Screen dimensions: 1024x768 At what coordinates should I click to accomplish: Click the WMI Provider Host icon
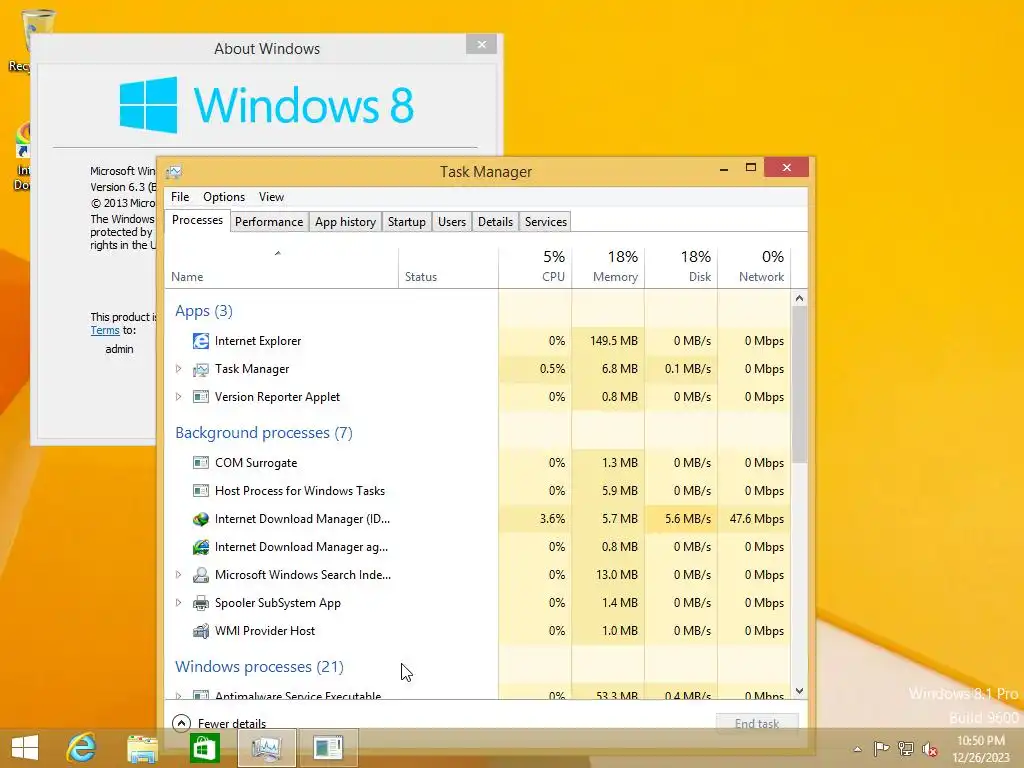click(x=200, y=631)
